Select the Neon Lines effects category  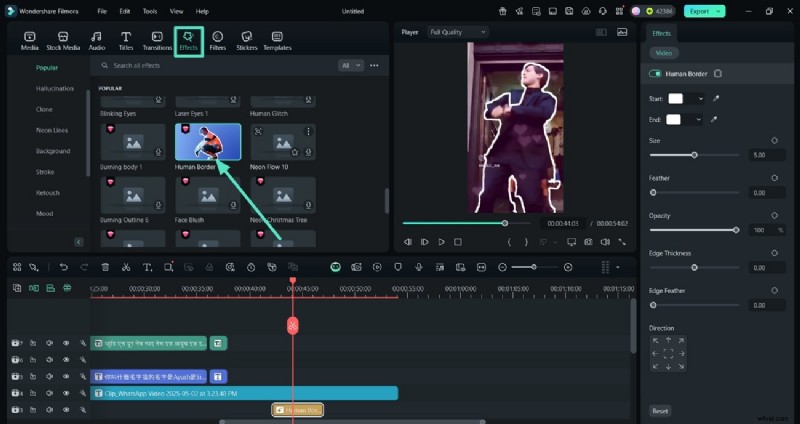point(52,130)
